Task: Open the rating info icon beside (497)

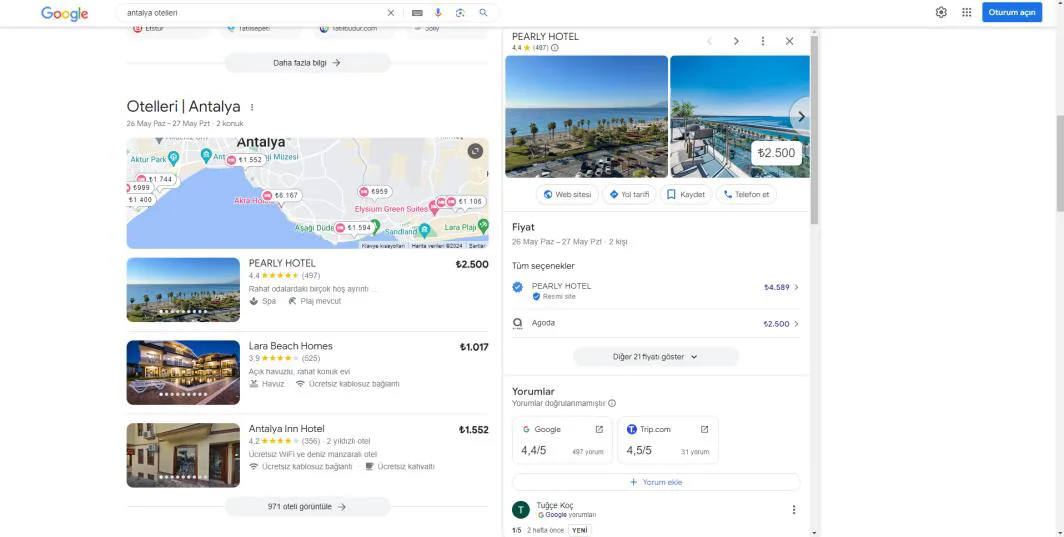Action: tap(555, 48)
